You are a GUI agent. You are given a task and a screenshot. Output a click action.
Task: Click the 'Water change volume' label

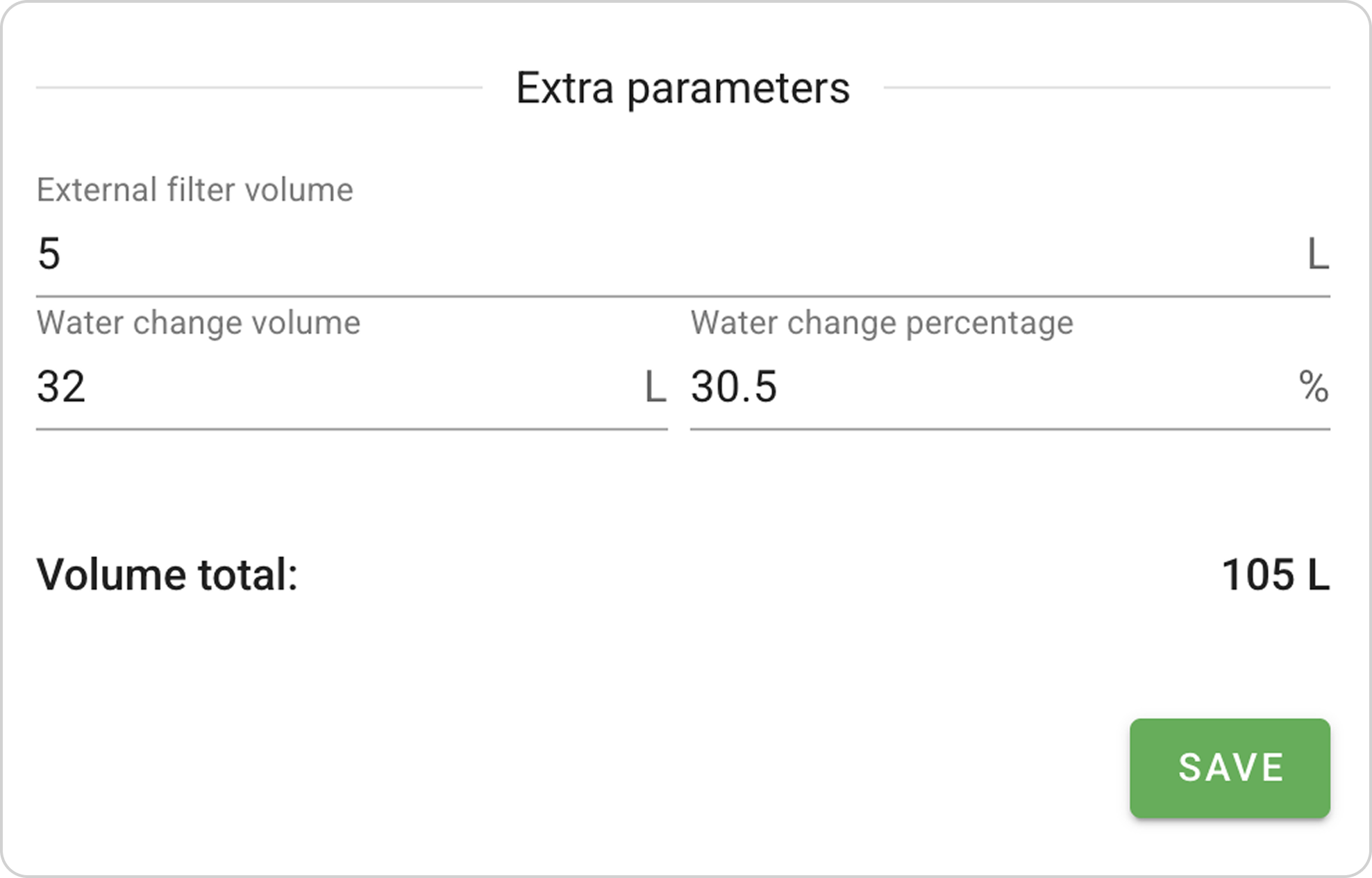pos(199,322)
